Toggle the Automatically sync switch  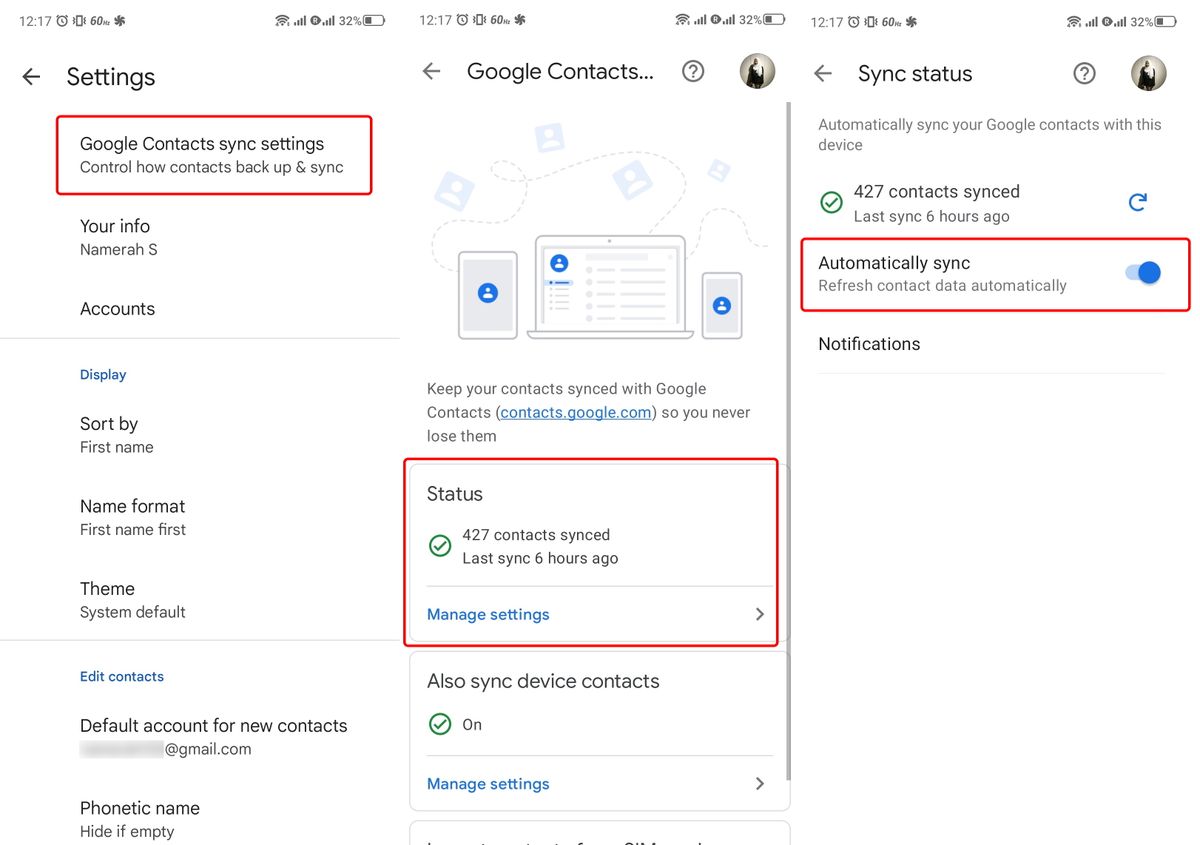pyautogui.click(x=1143, y=272)
